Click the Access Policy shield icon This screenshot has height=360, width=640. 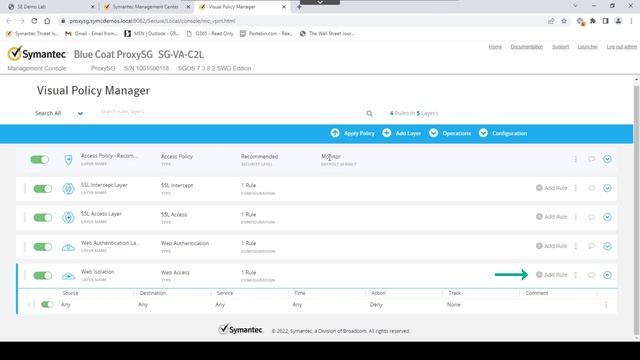[68, 160]
